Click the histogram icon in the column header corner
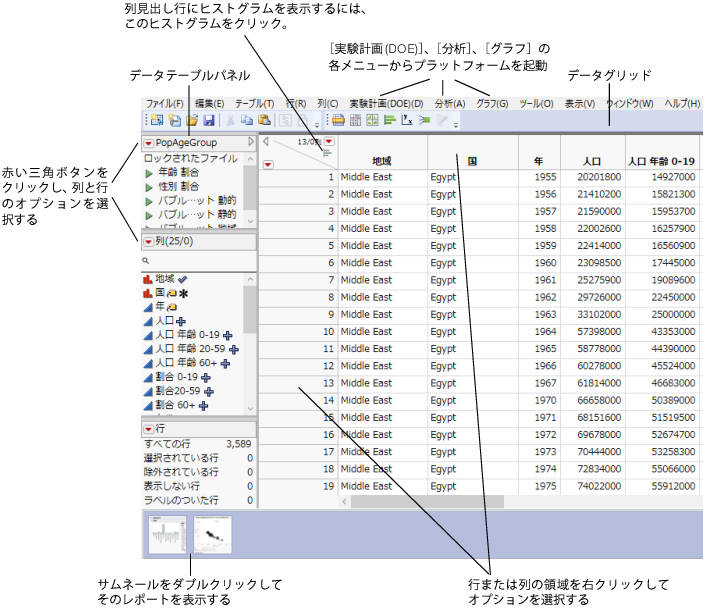This screenshot has height=610, width=706. coord(326,152)
